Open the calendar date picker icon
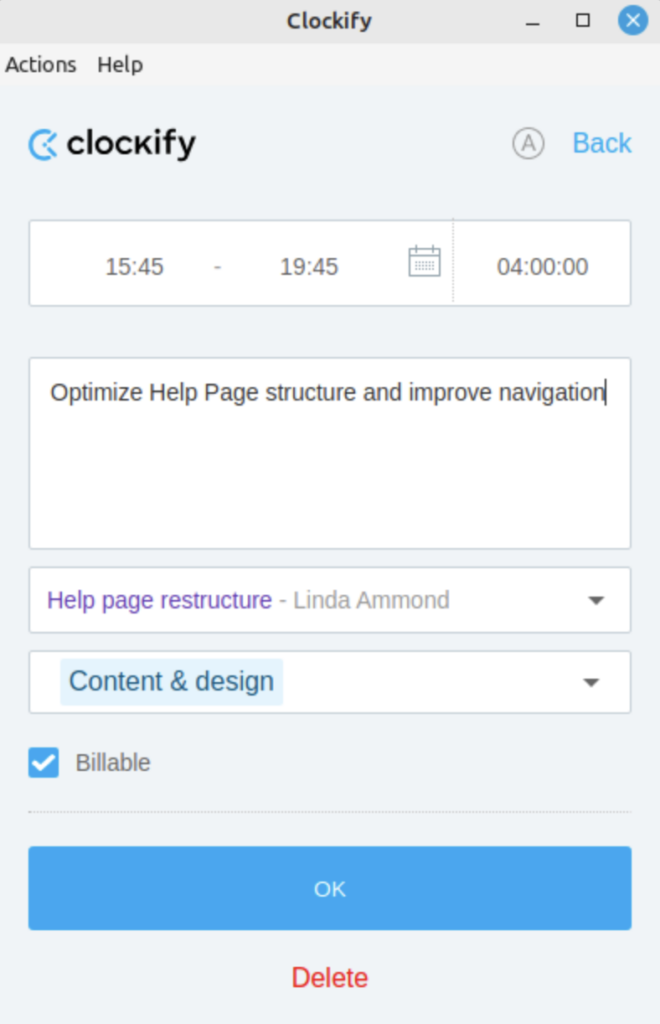 point(424,261)
